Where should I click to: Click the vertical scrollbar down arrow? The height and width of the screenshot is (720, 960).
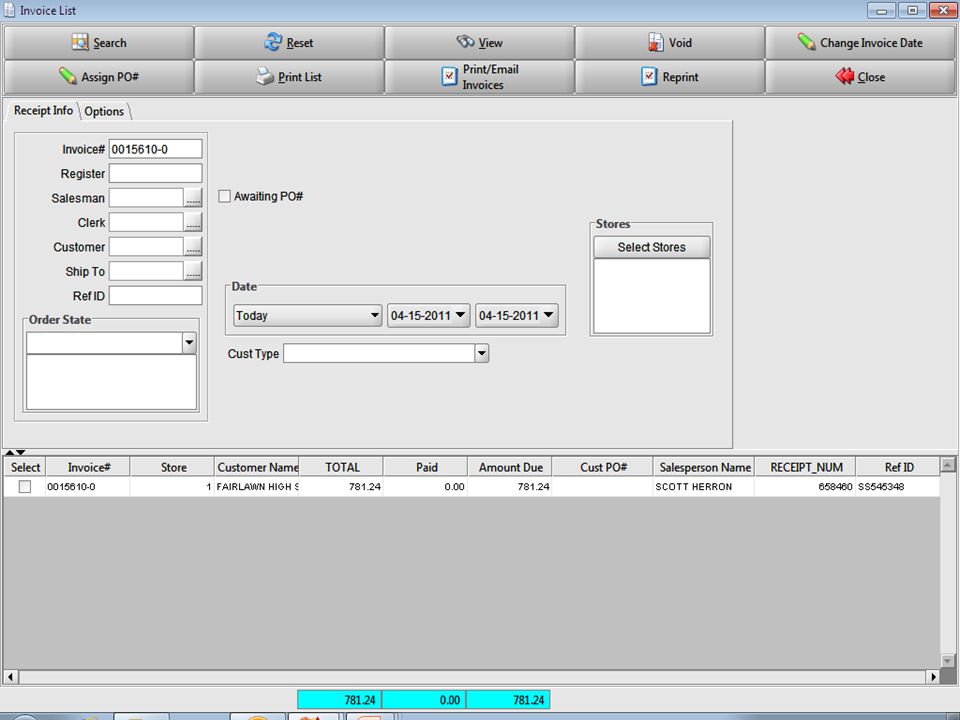click(948, 661)
